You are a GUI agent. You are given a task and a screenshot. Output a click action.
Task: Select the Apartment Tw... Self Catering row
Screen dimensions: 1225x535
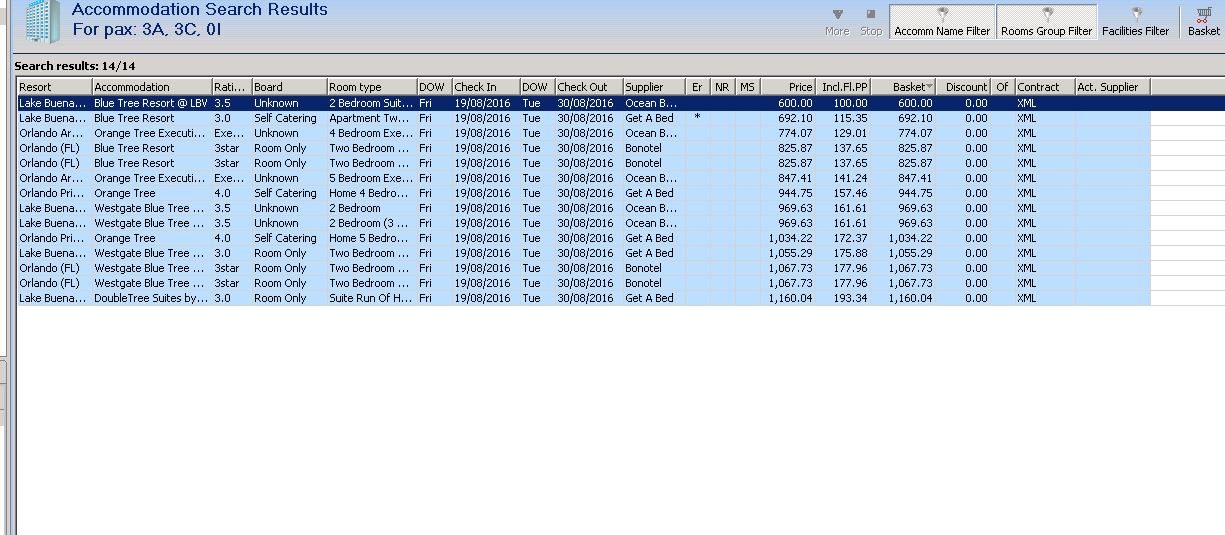(583, 118)
